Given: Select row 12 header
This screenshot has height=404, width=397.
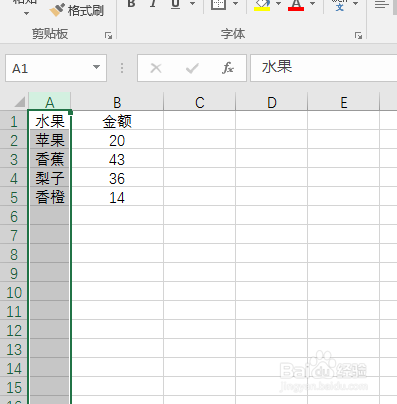Looking at the screenshot, I should [x=14, y=330].
